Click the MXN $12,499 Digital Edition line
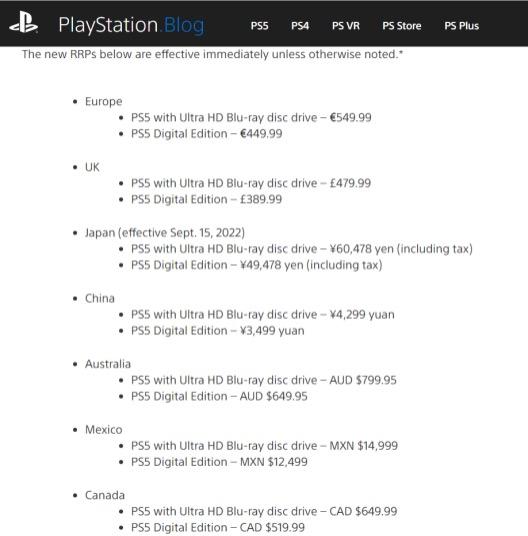The image size is (528, 536). 219,462
